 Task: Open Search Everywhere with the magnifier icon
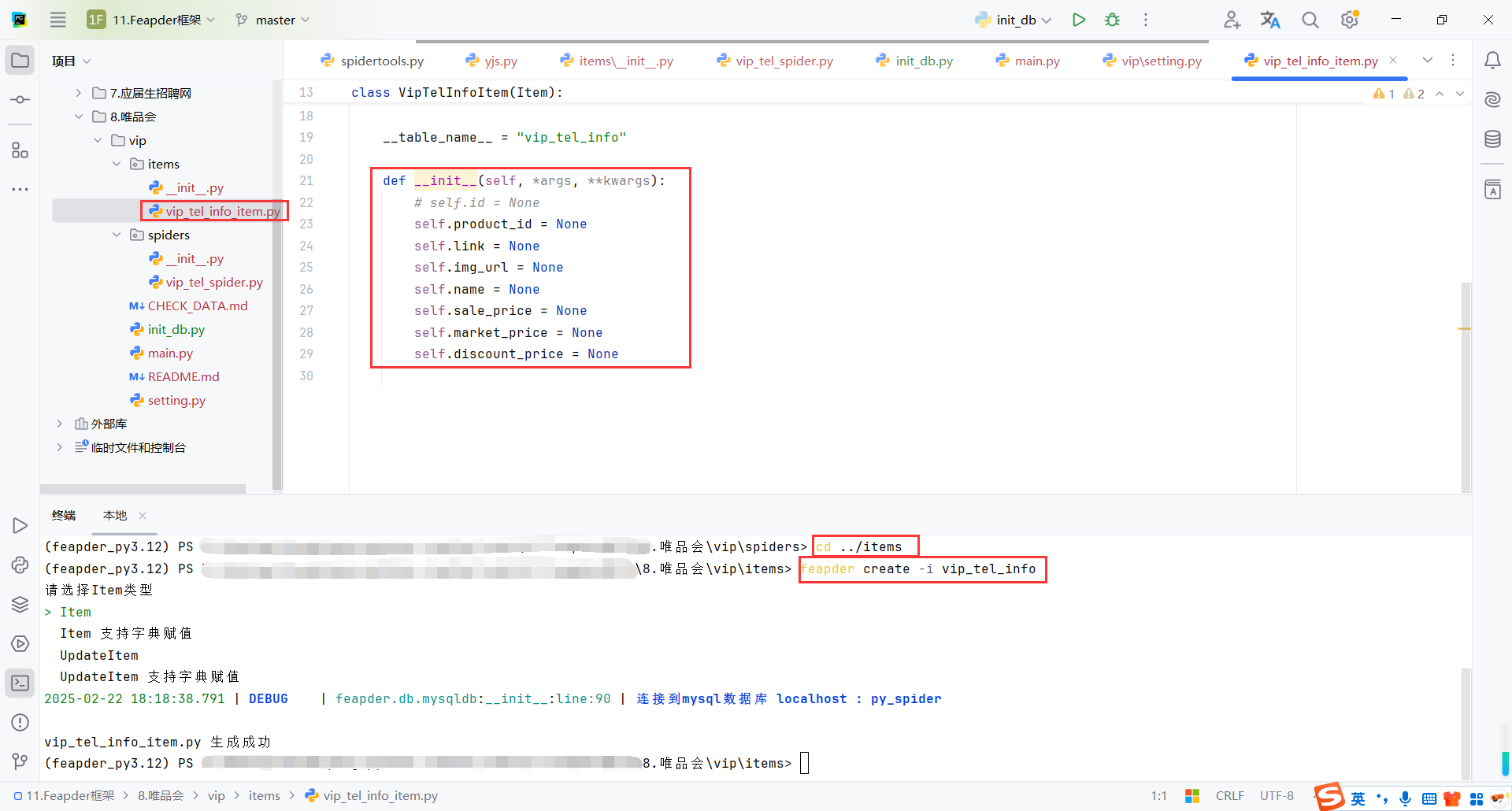[x=1310, y=20]
